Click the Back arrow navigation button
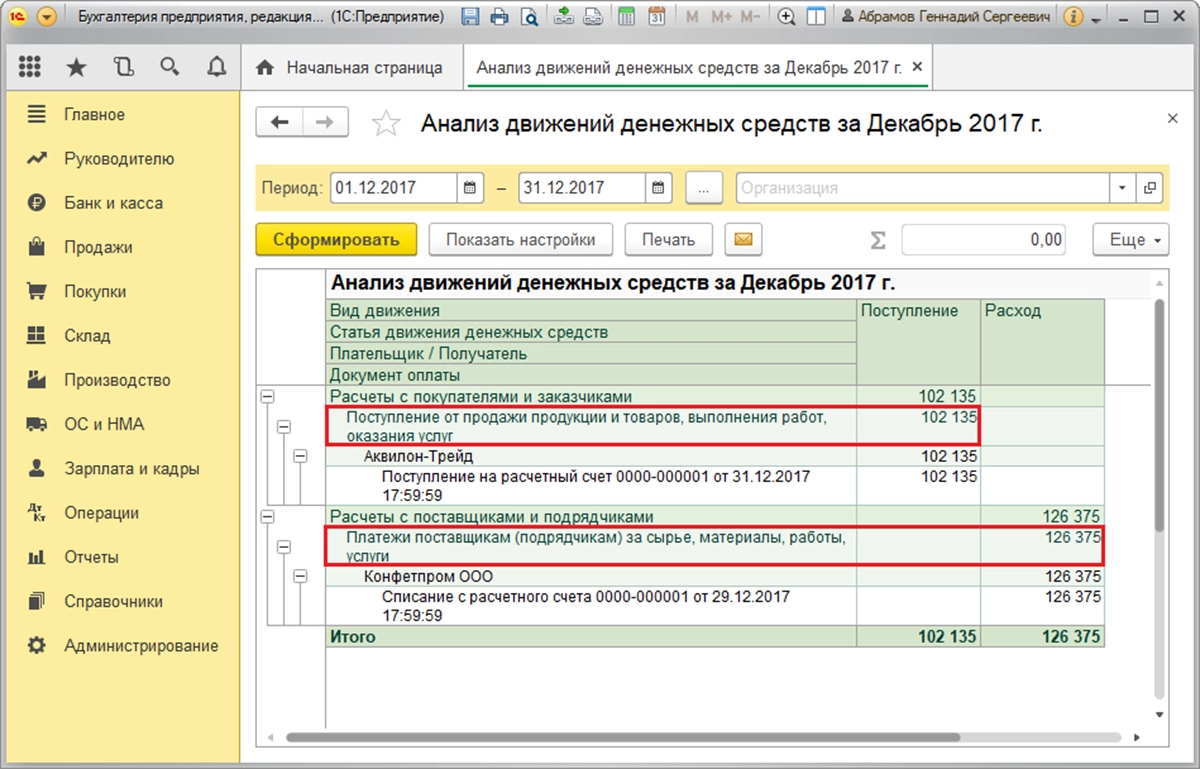Viewport: 1200px width, 769px height. 280,122
